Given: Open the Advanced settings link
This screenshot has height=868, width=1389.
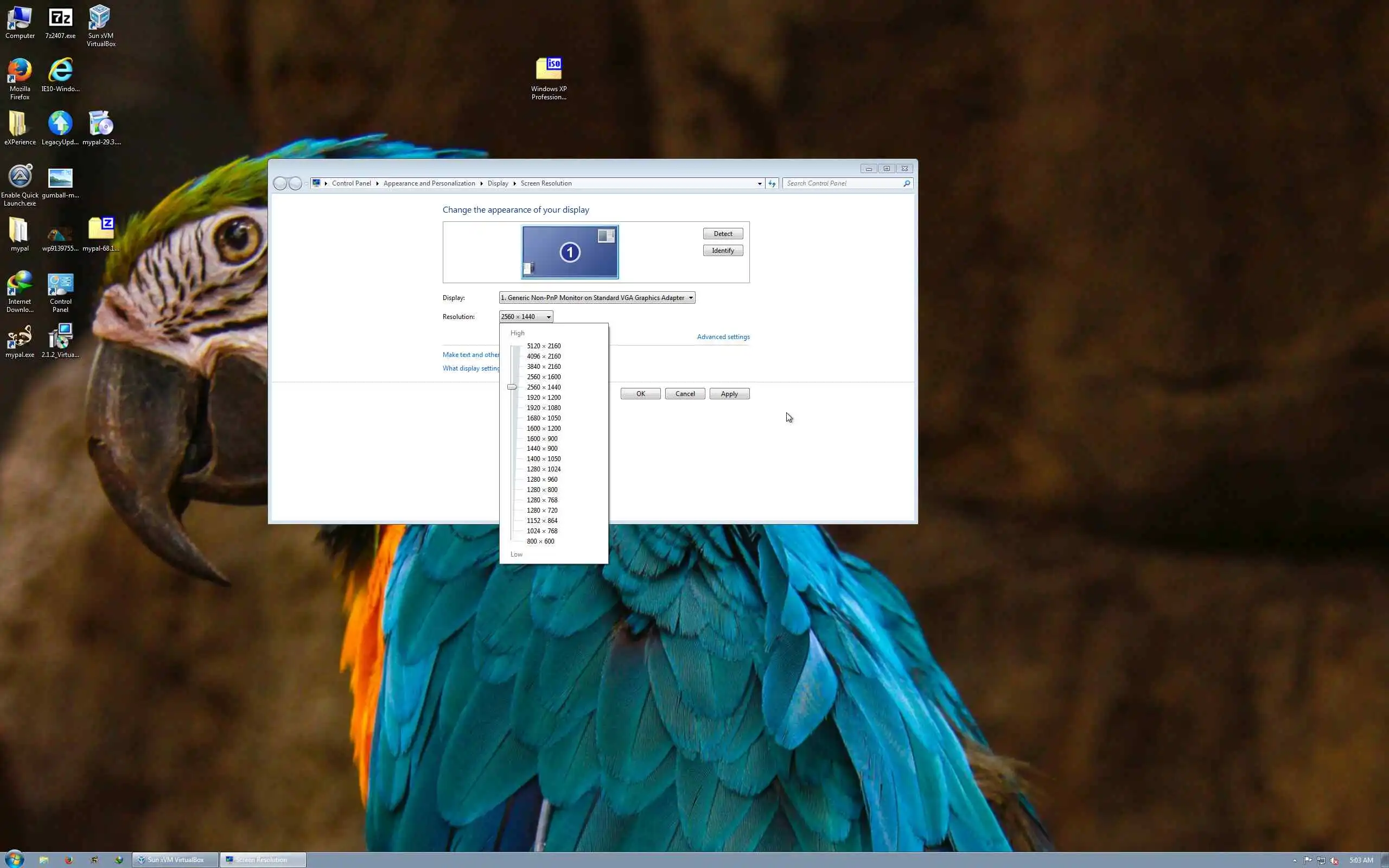Looking at the screenshot, I should (723, 337).
